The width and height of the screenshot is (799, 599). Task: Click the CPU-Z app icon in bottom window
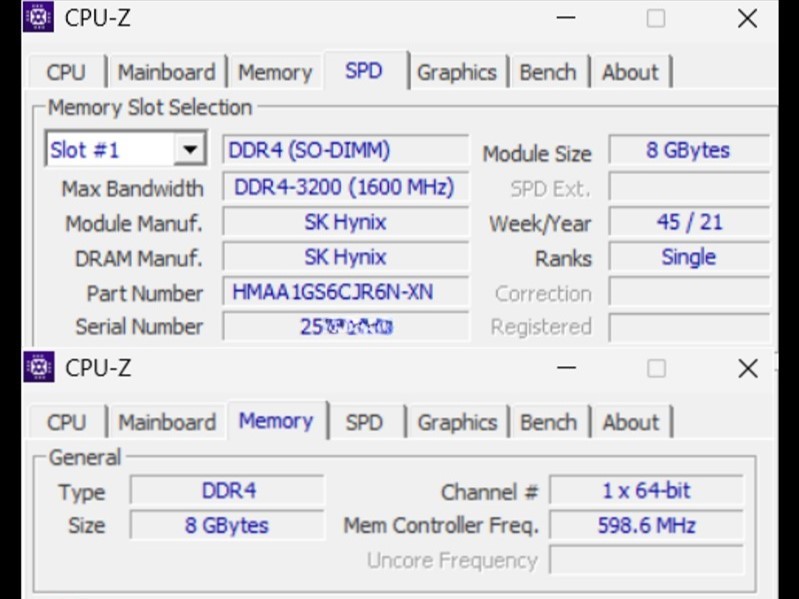coord(39,366)
